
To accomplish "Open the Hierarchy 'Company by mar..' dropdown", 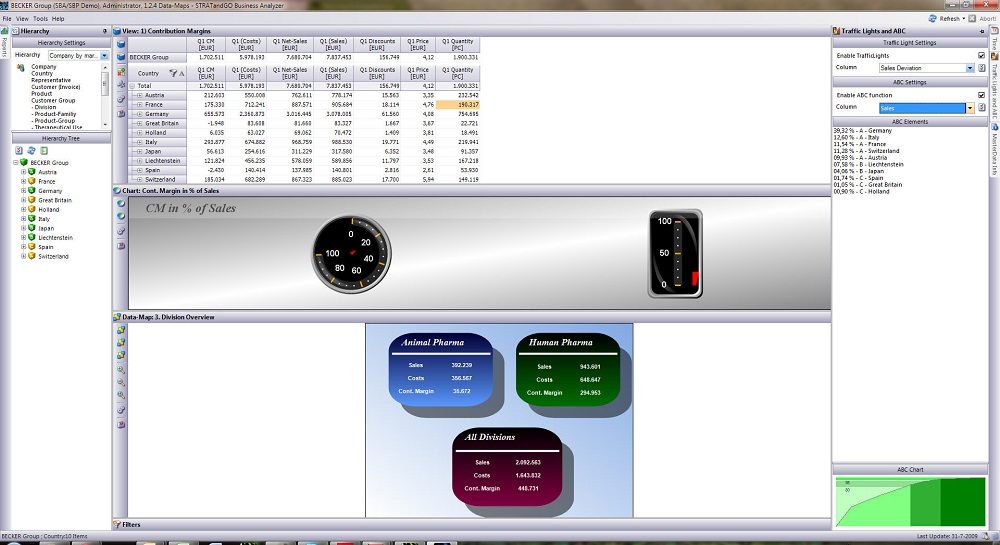I will pyautogui.click(x=104, y=55).
